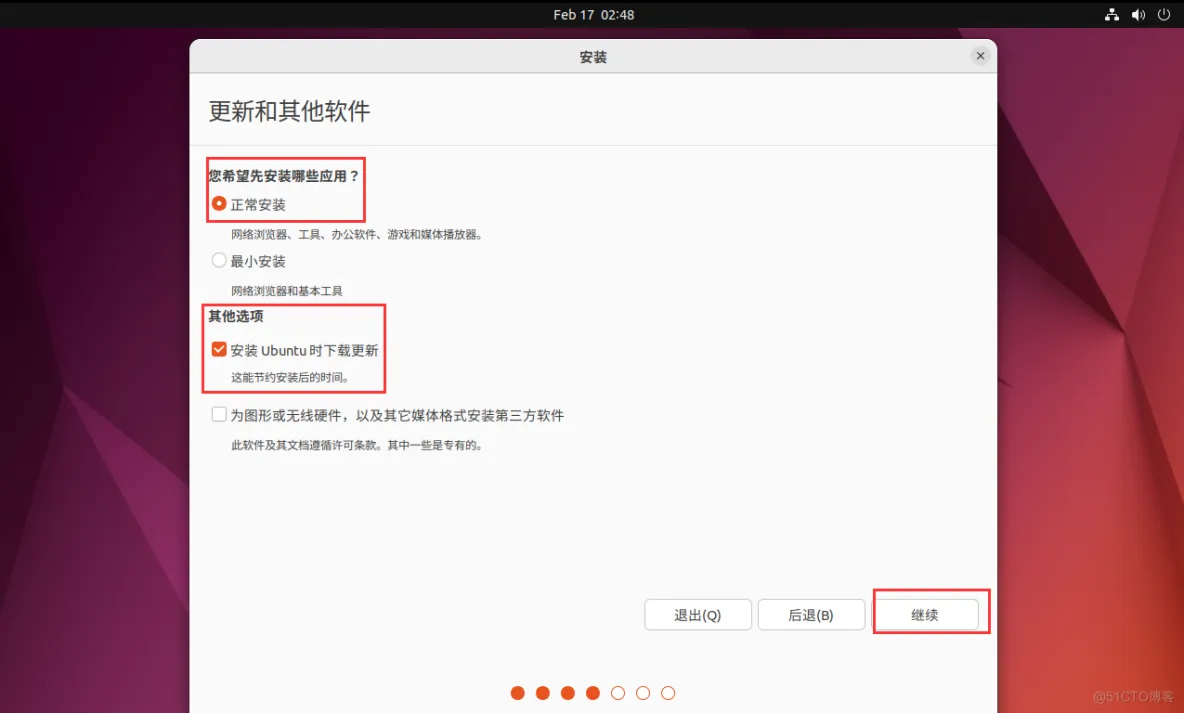Viewport: 1184px width, 713px height.
Task: Click the 网络浏览器和基本工具 description
Action: tap(286, 291)
